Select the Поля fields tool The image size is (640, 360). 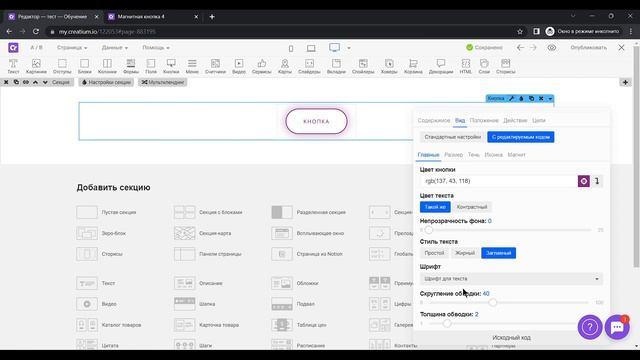(151, 66)
